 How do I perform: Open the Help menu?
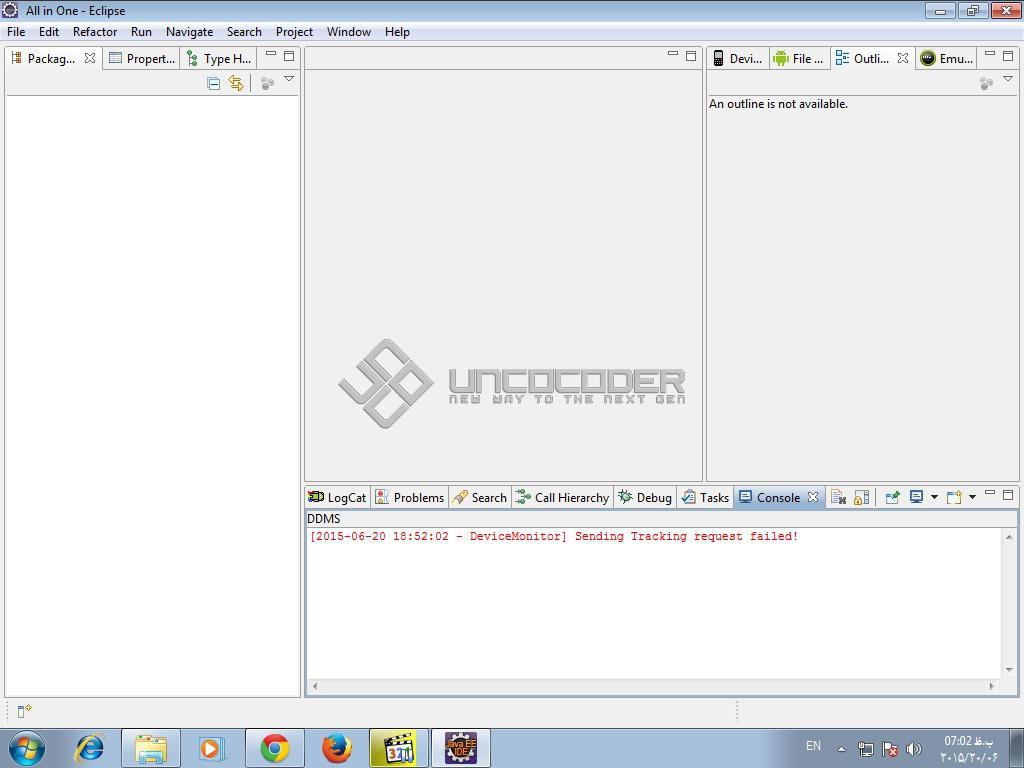(397, 31)
